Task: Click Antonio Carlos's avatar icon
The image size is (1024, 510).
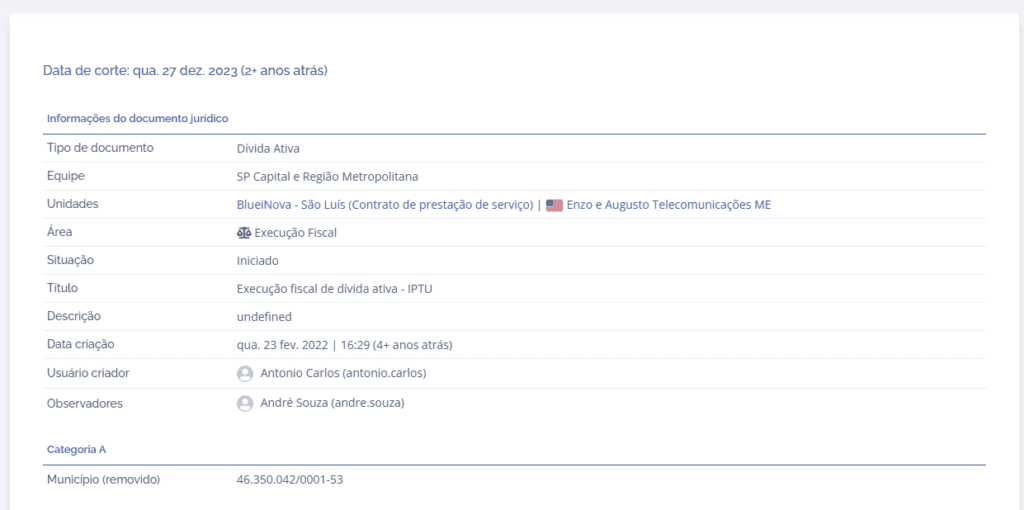Action: coord(245,374)
